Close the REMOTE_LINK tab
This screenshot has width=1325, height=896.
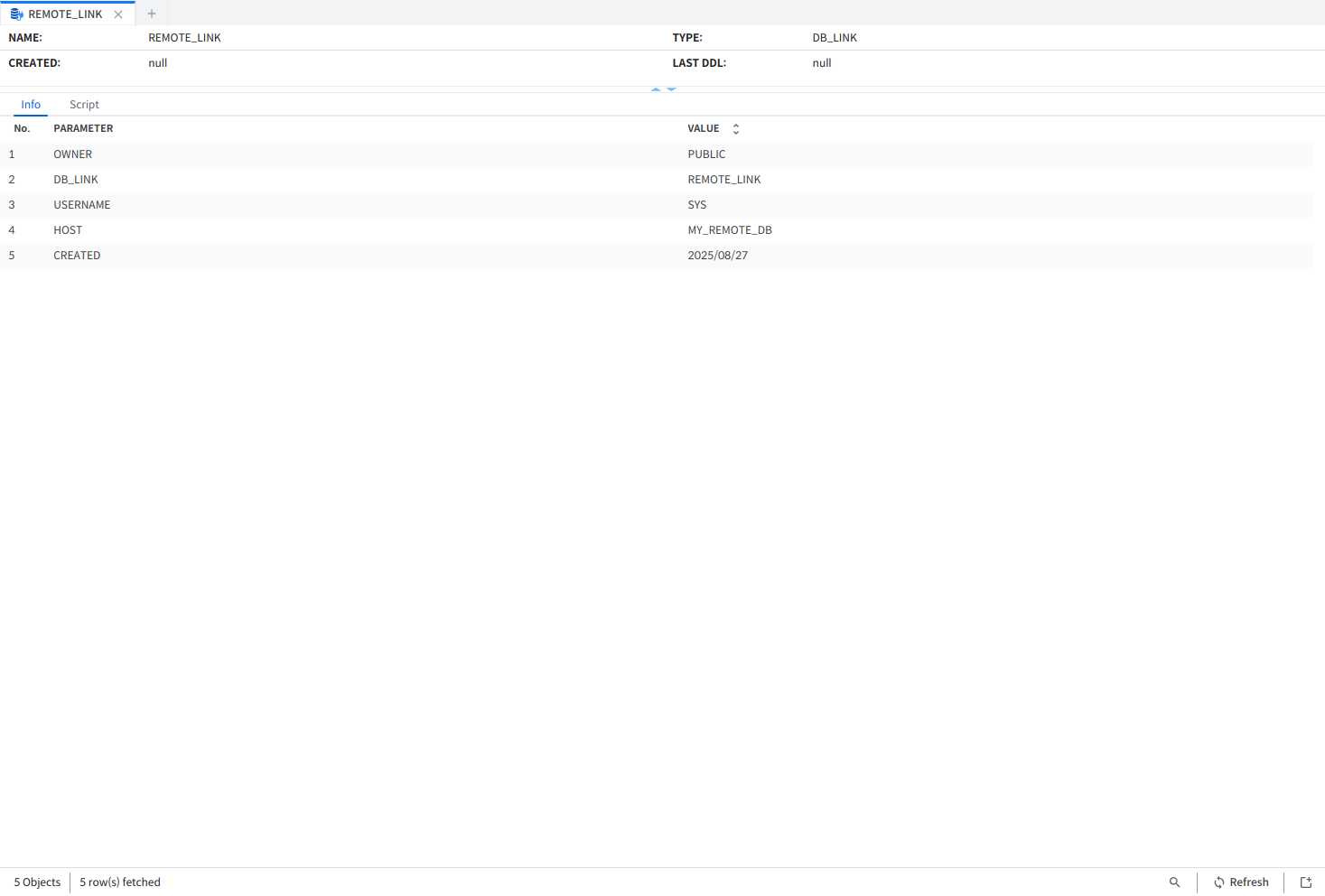[x=118, y=14]
